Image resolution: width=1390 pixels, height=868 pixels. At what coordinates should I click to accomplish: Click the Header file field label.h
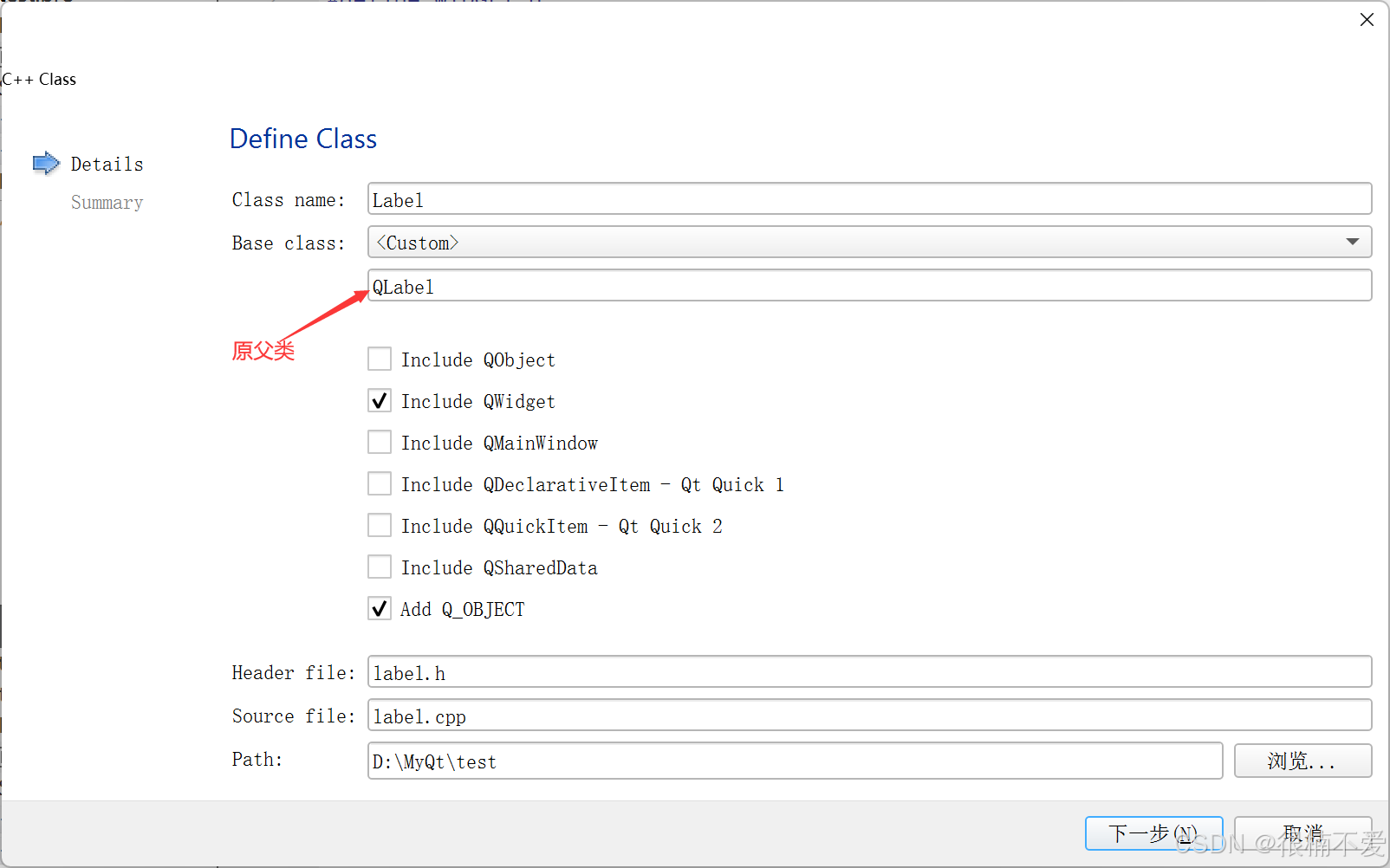click(869, 671)
